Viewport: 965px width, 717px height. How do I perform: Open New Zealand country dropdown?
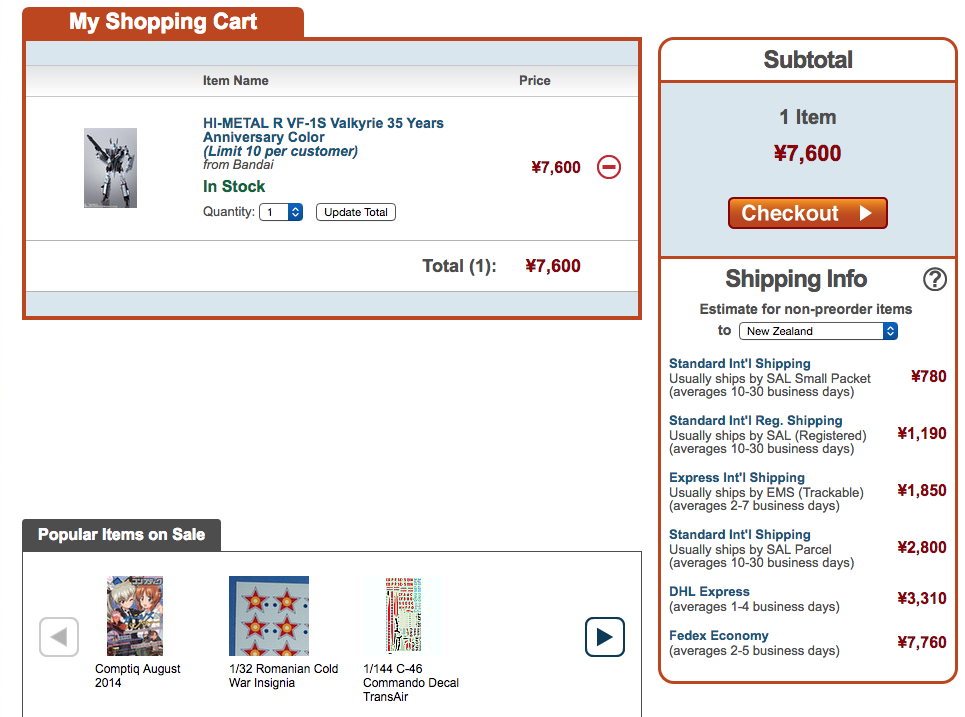tap(818, 331)
